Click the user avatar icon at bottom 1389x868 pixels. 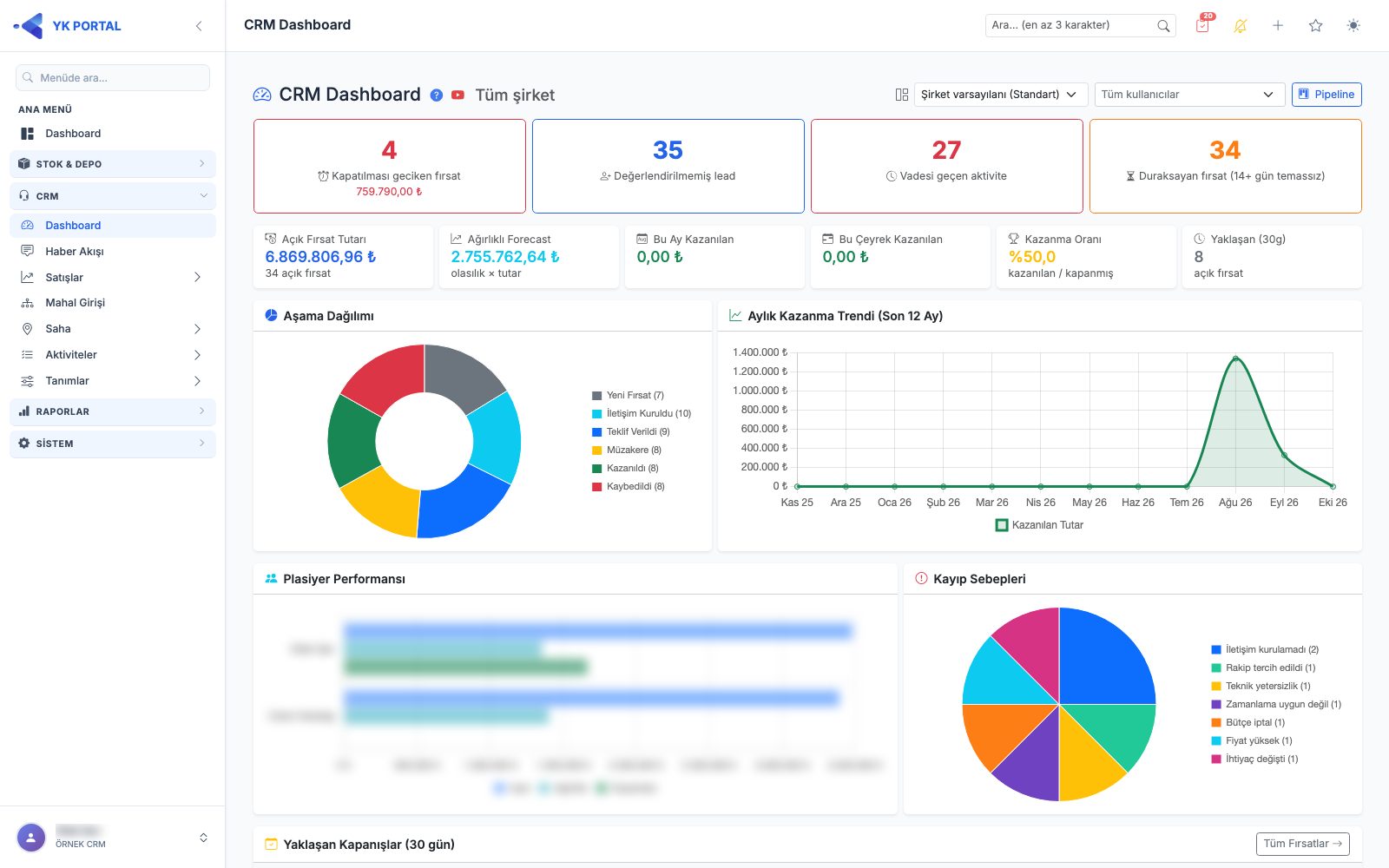coord(31,838)
